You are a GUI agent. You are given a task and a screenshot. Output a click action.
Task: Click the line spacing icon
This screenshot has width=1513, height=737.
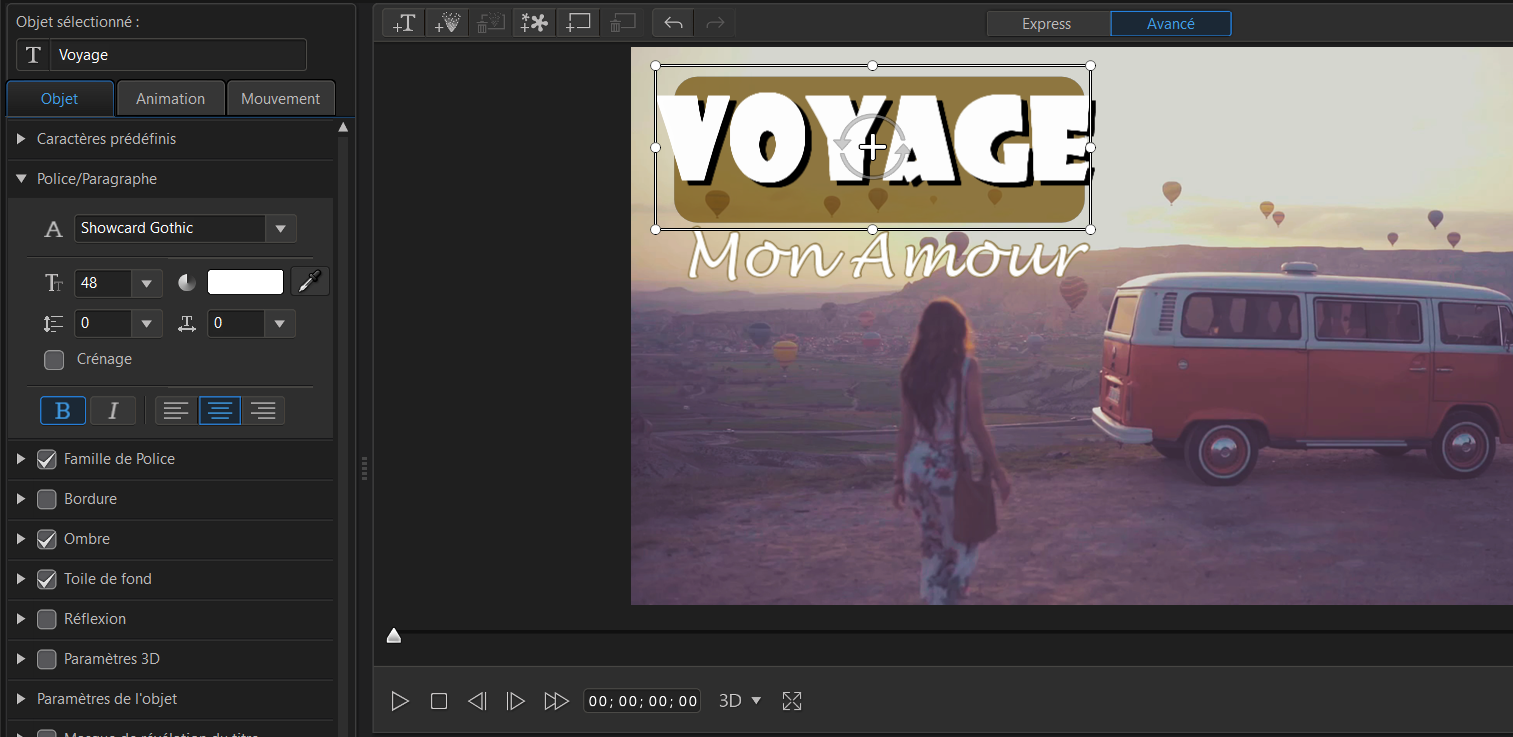point(54,323)
